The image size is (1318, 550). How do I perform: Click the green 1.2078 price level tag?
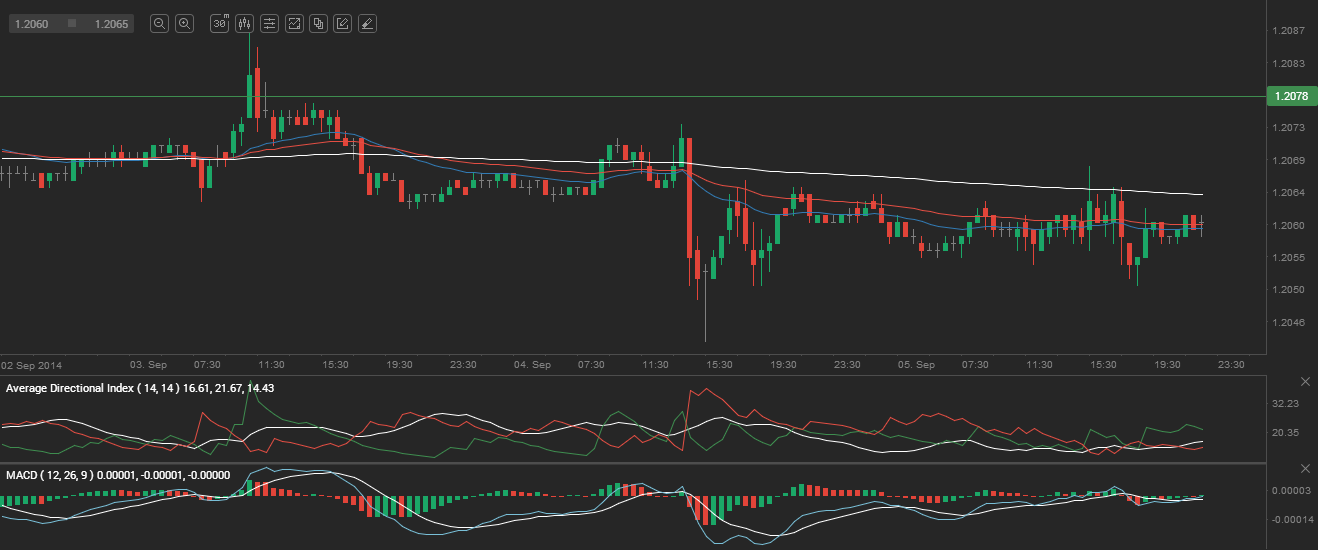point(1290,97)
